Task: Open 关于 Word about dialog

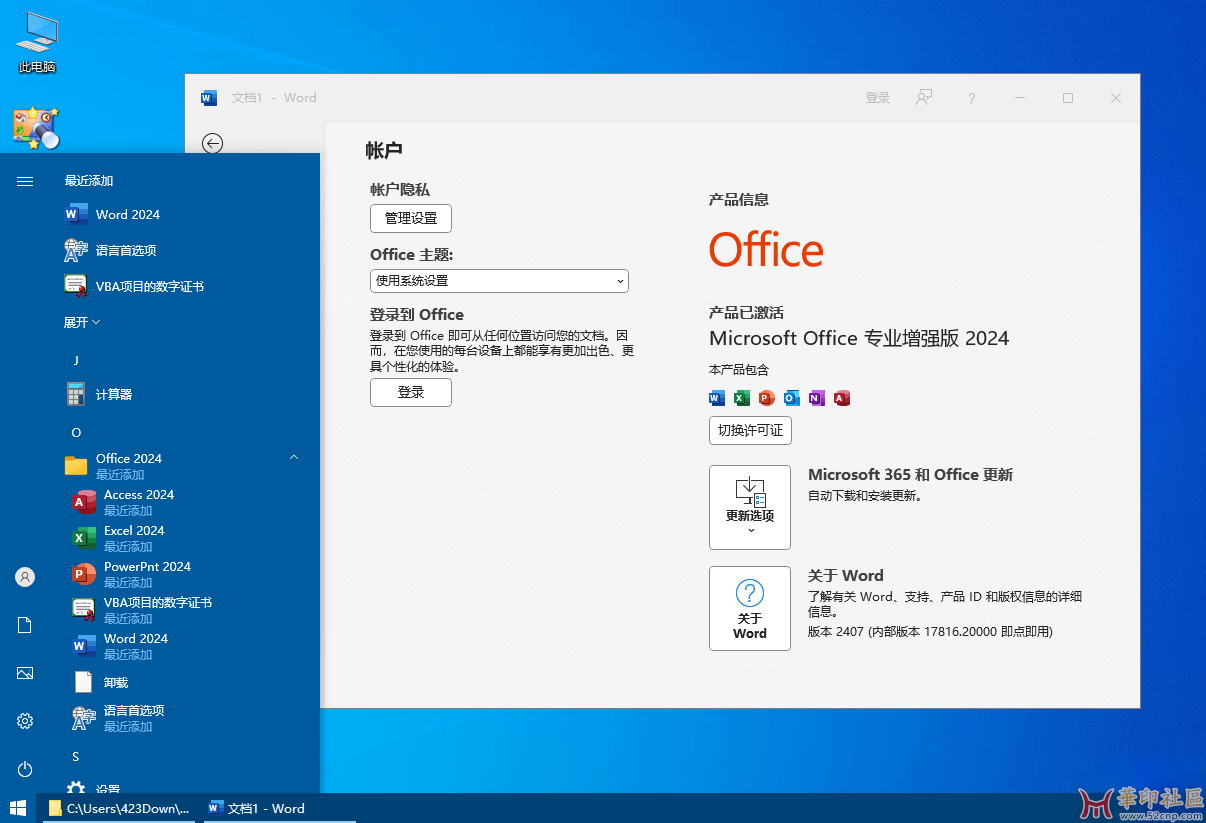Action: (750, 608)
